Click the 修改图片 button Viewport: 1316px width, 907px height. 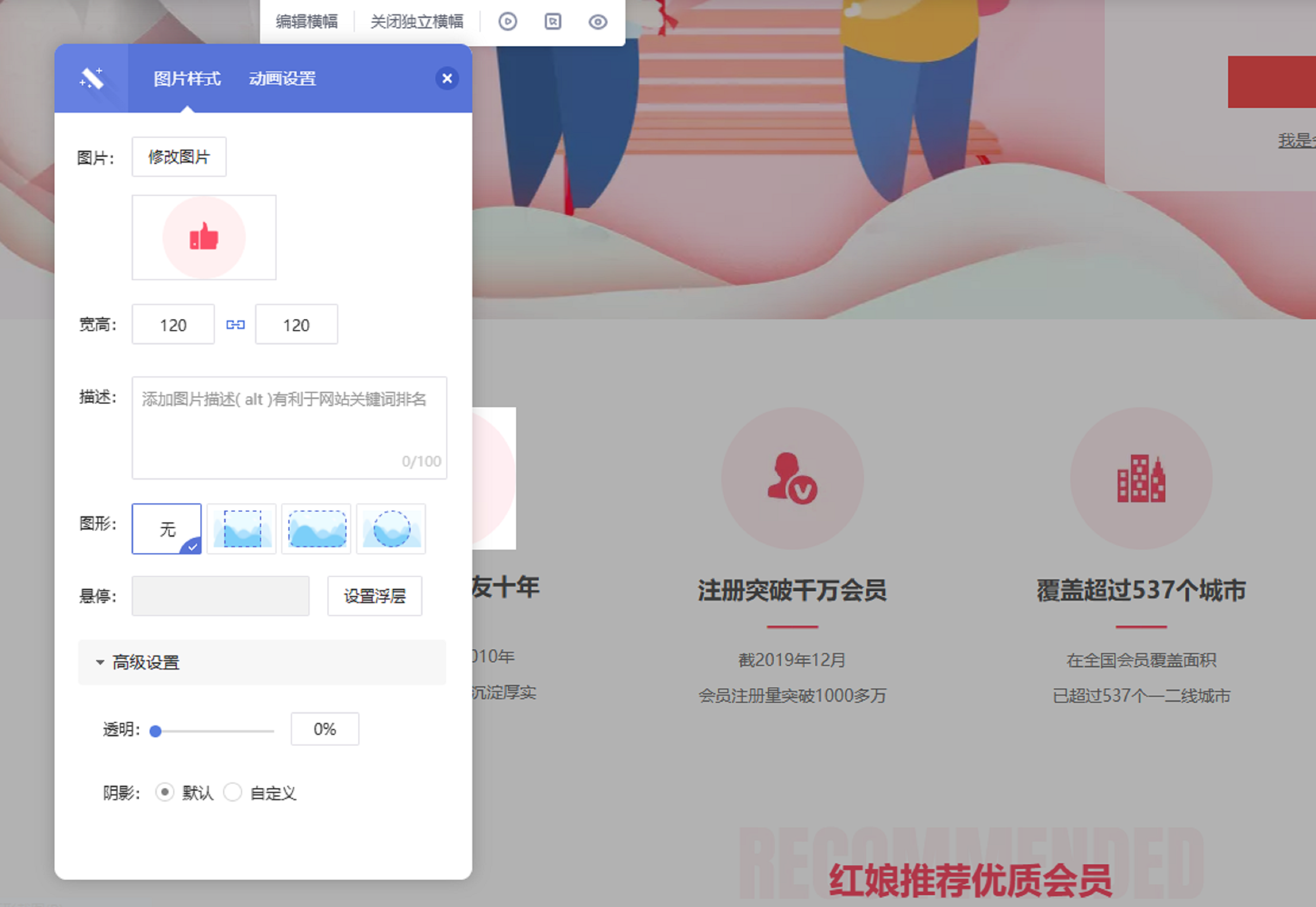179,157
